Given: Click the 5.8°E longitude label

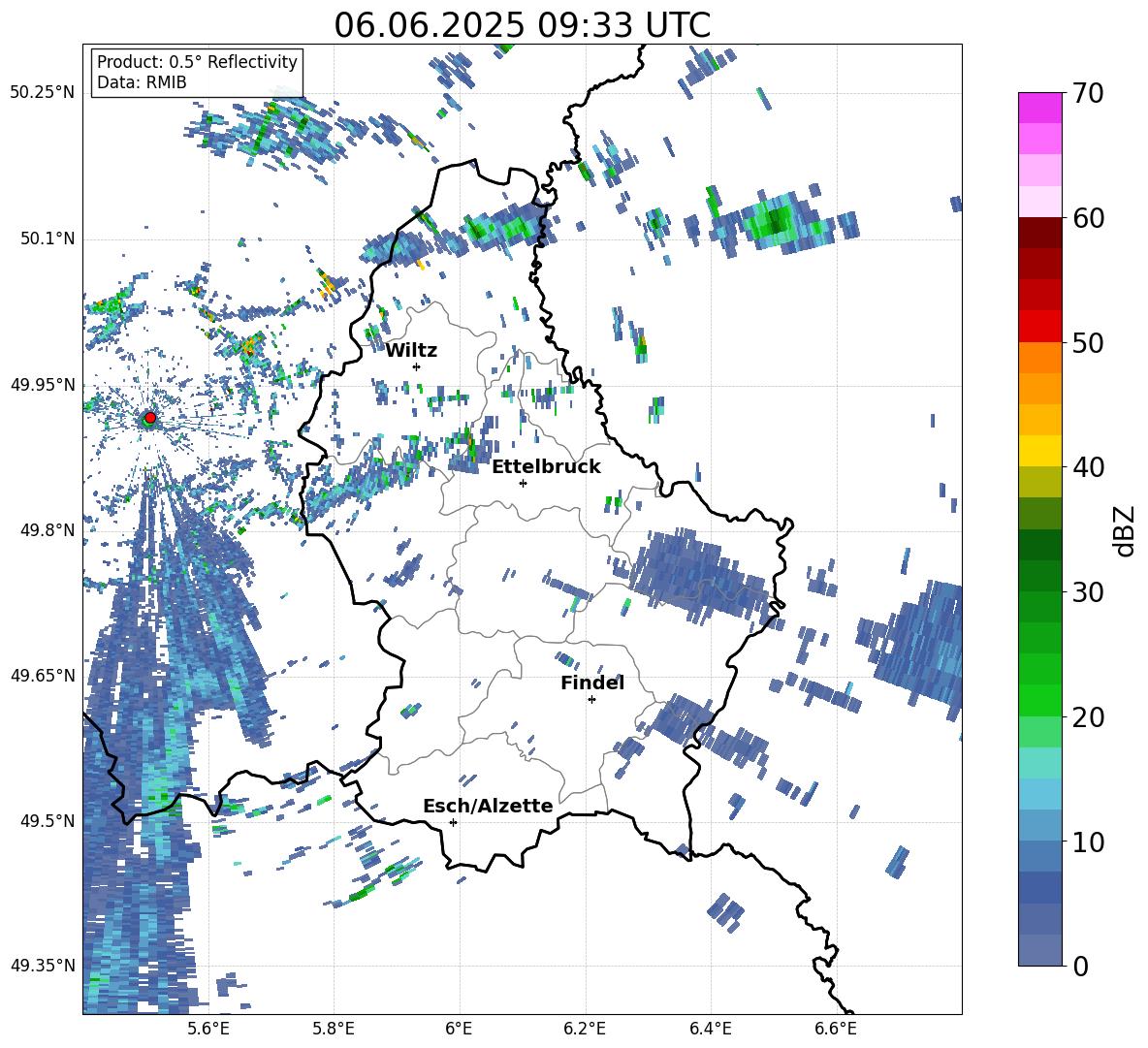Looking at the screenshot, I should point(334,1029).
